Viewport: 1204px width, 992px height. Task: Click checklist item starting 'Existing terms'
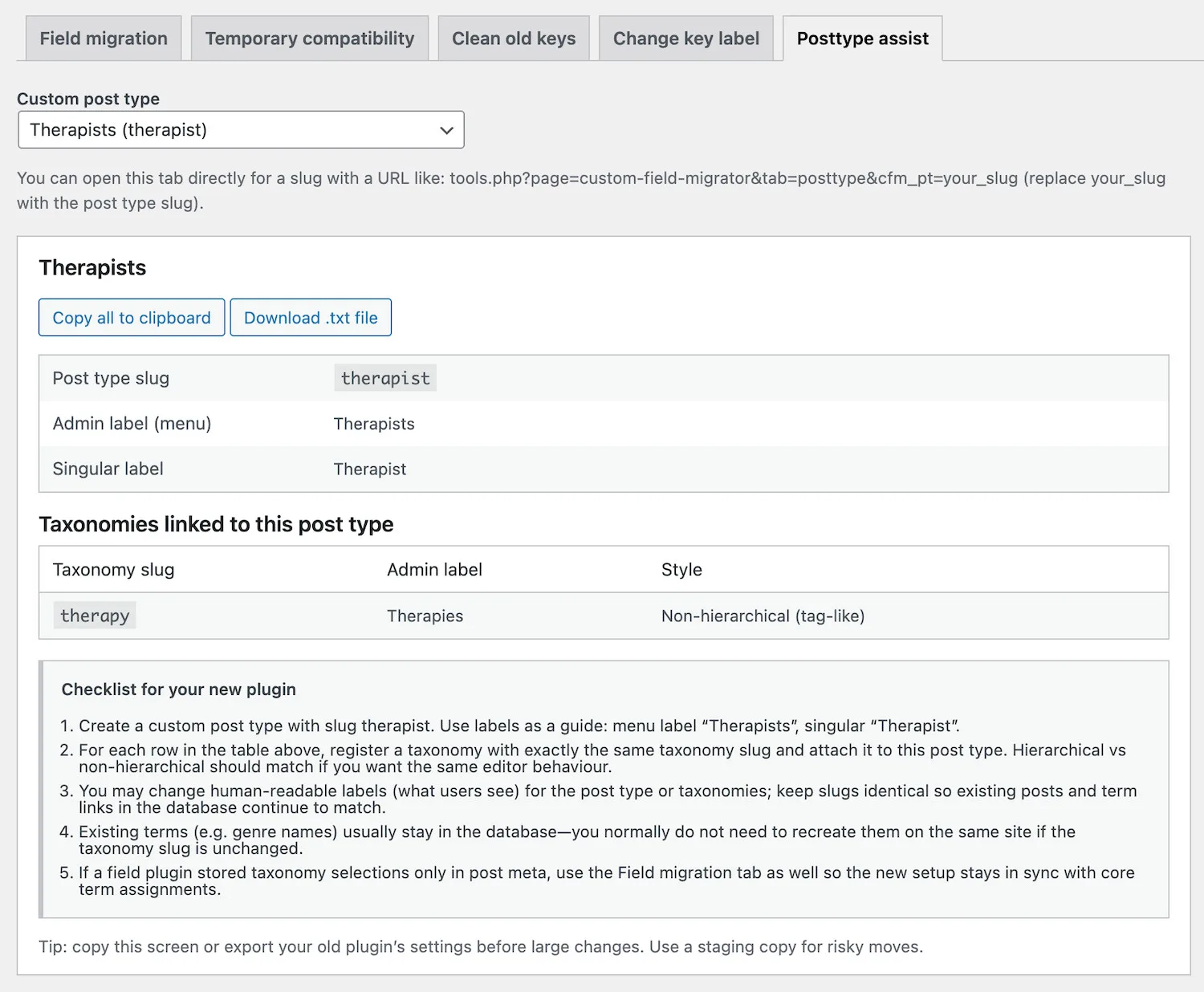577,840
